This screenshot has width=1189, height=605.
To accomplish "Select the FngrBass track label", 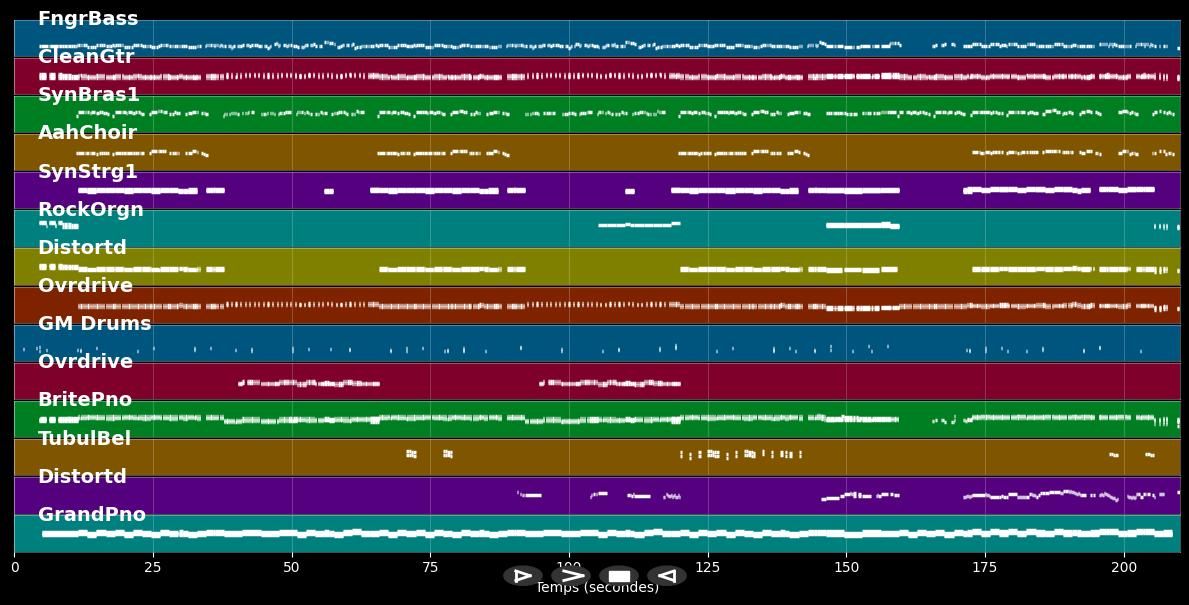I will [x=88, y=19].
